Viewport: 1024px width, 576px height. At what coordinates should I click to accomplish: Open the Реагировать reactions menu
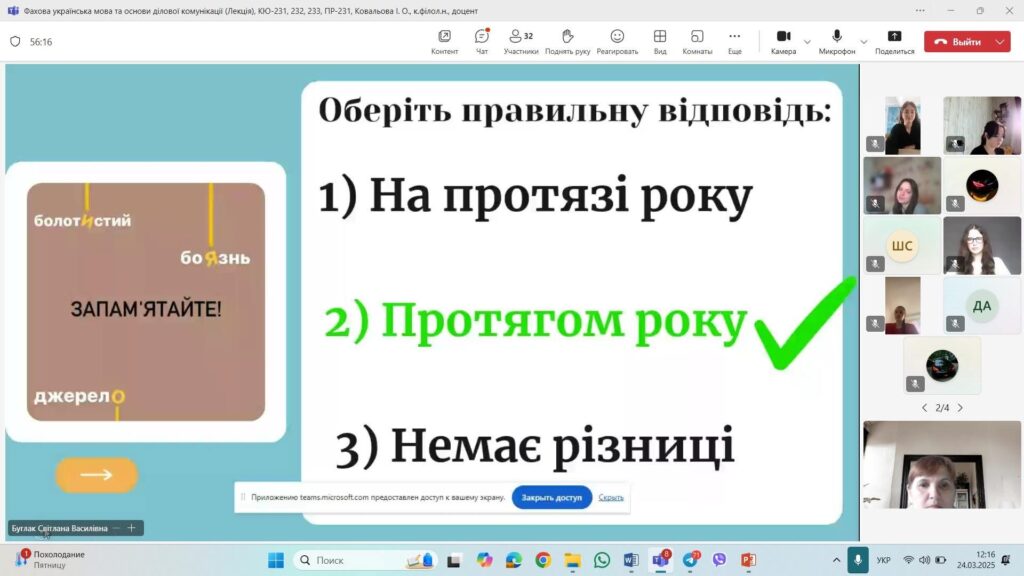[617, 41]
